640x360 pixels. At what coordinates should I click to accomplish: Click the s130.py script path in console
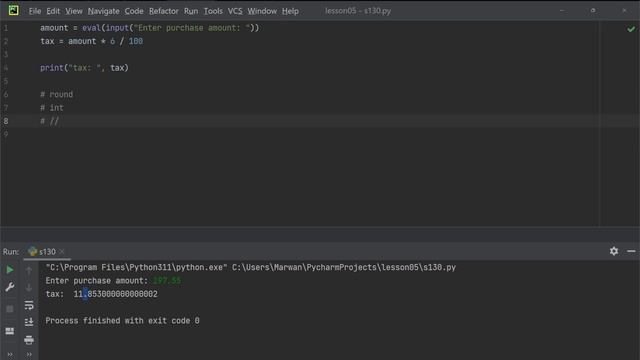point(344,267)
